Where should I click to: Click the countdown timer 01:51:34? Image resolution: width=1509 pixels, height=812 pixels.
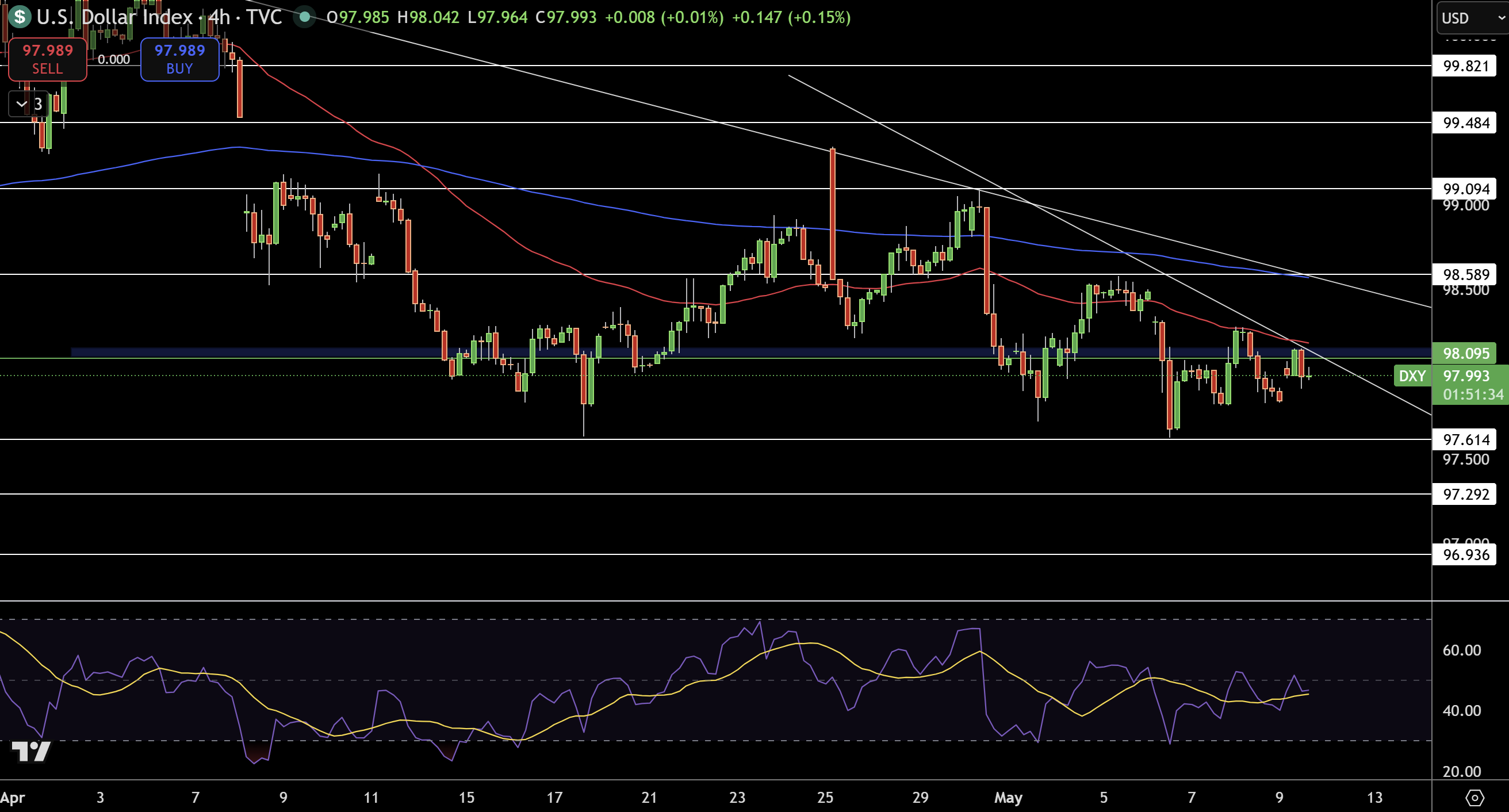[1473, 394]
